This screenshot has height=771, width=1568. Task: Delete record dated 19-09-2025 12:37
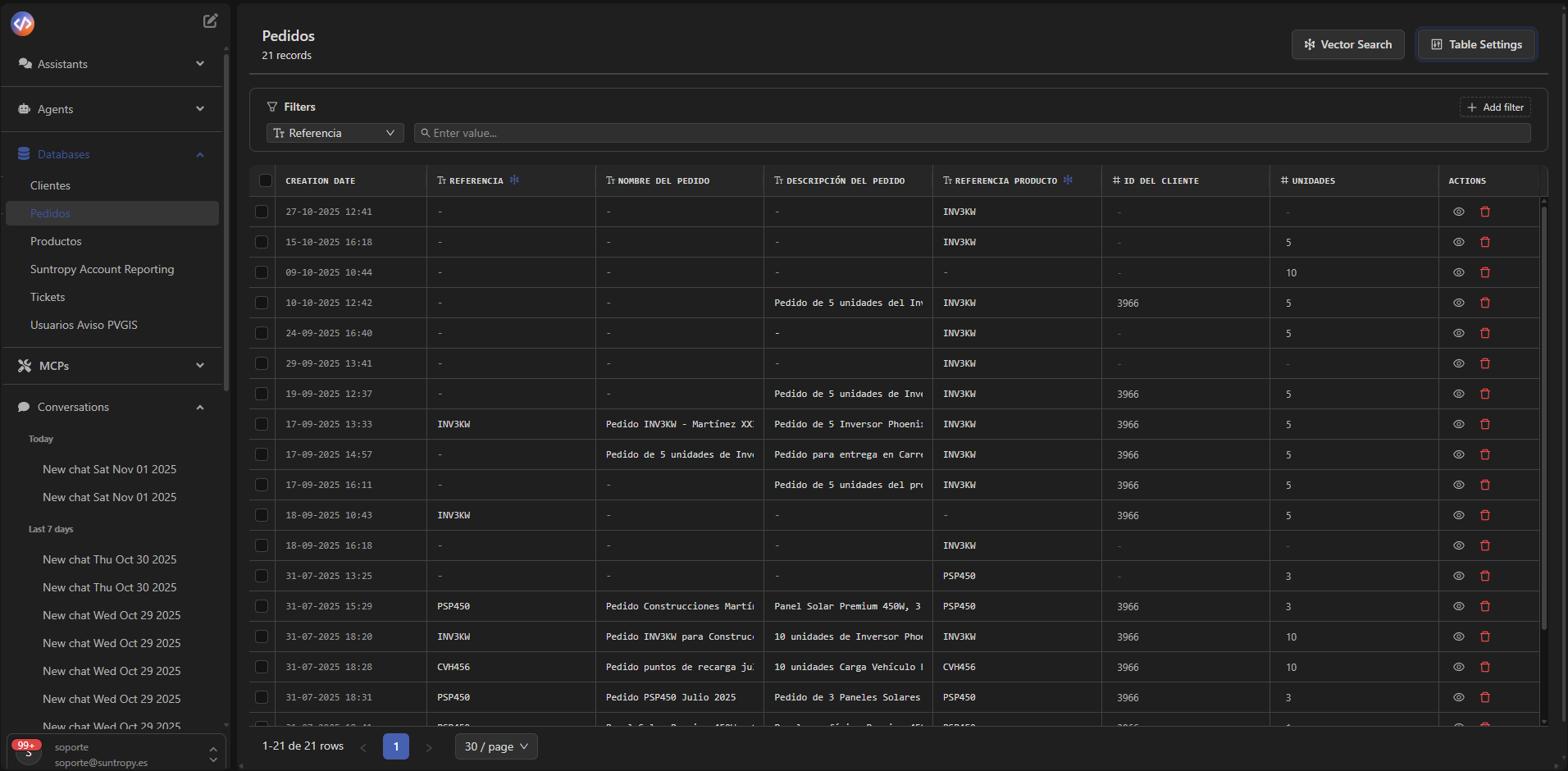click(1485, 394)
